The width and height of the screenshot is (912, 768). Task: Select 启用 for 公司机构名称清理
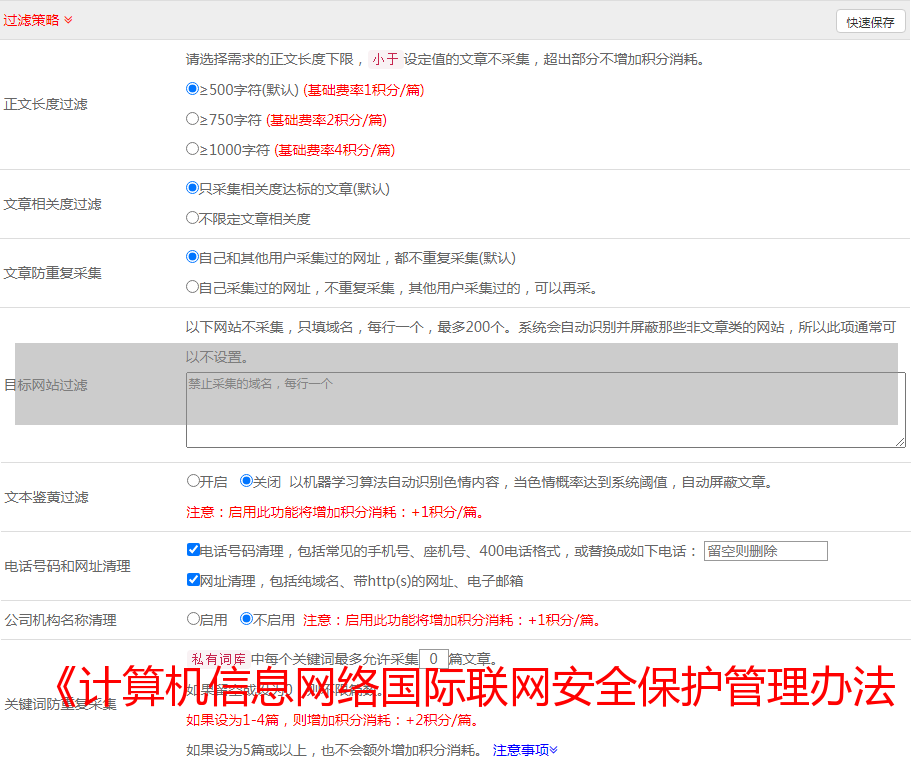[x=194, y=619]
